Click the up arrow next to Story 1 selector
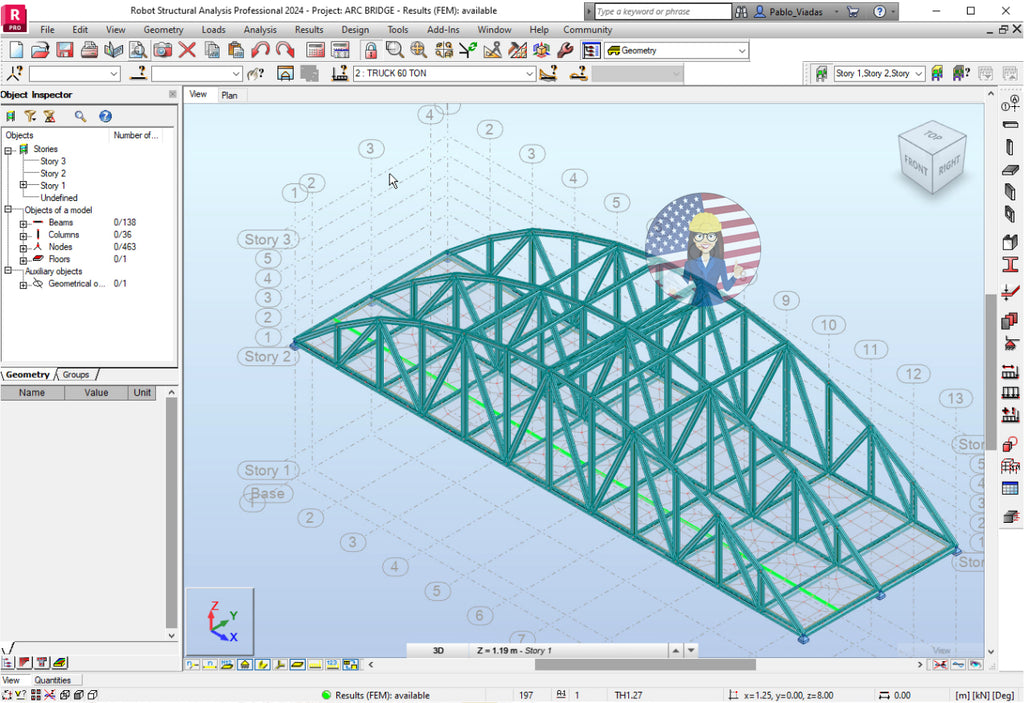This screenshot has height=703, width=1024. click(1009, 73)
